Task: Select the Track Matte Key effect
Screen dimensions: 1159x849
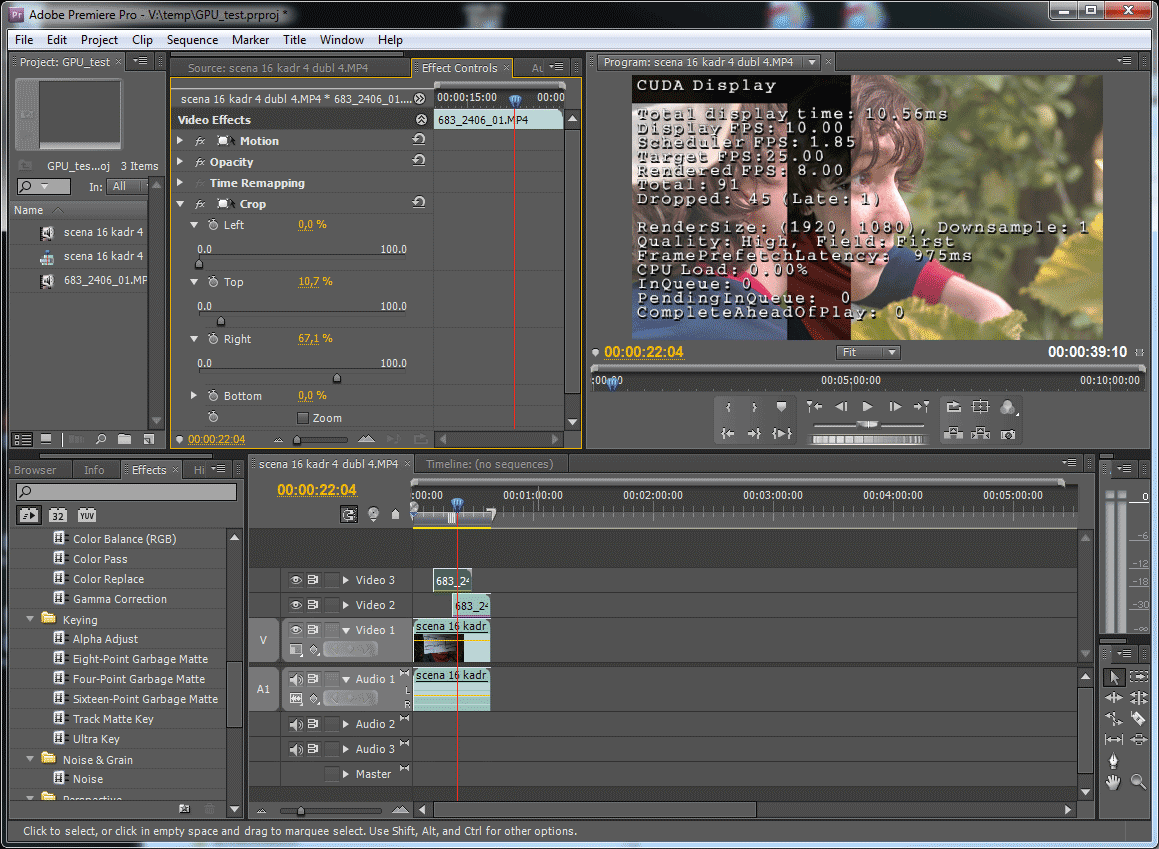Action: click(113, 719)
